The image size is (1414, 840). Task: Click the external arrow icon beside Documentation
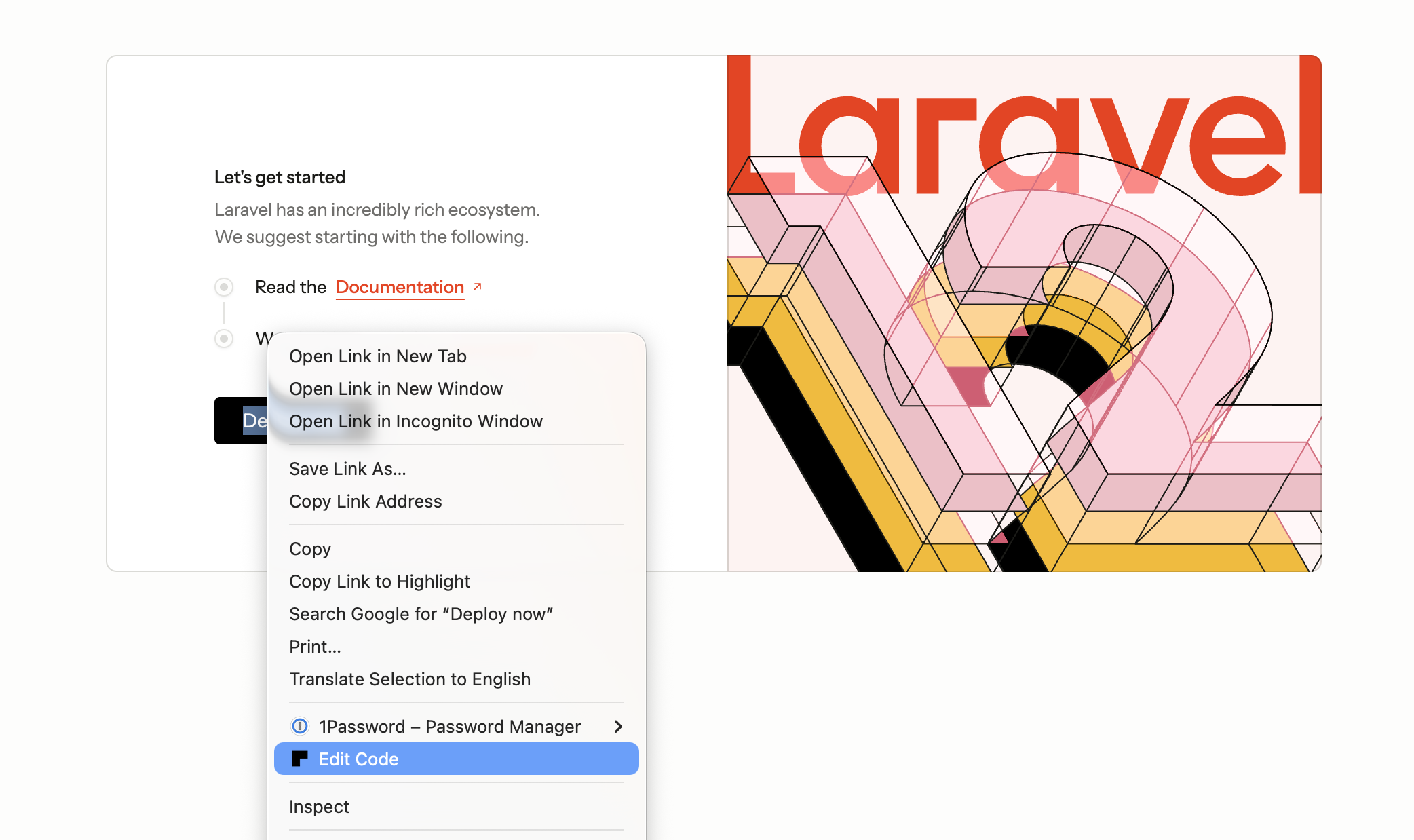477,287
